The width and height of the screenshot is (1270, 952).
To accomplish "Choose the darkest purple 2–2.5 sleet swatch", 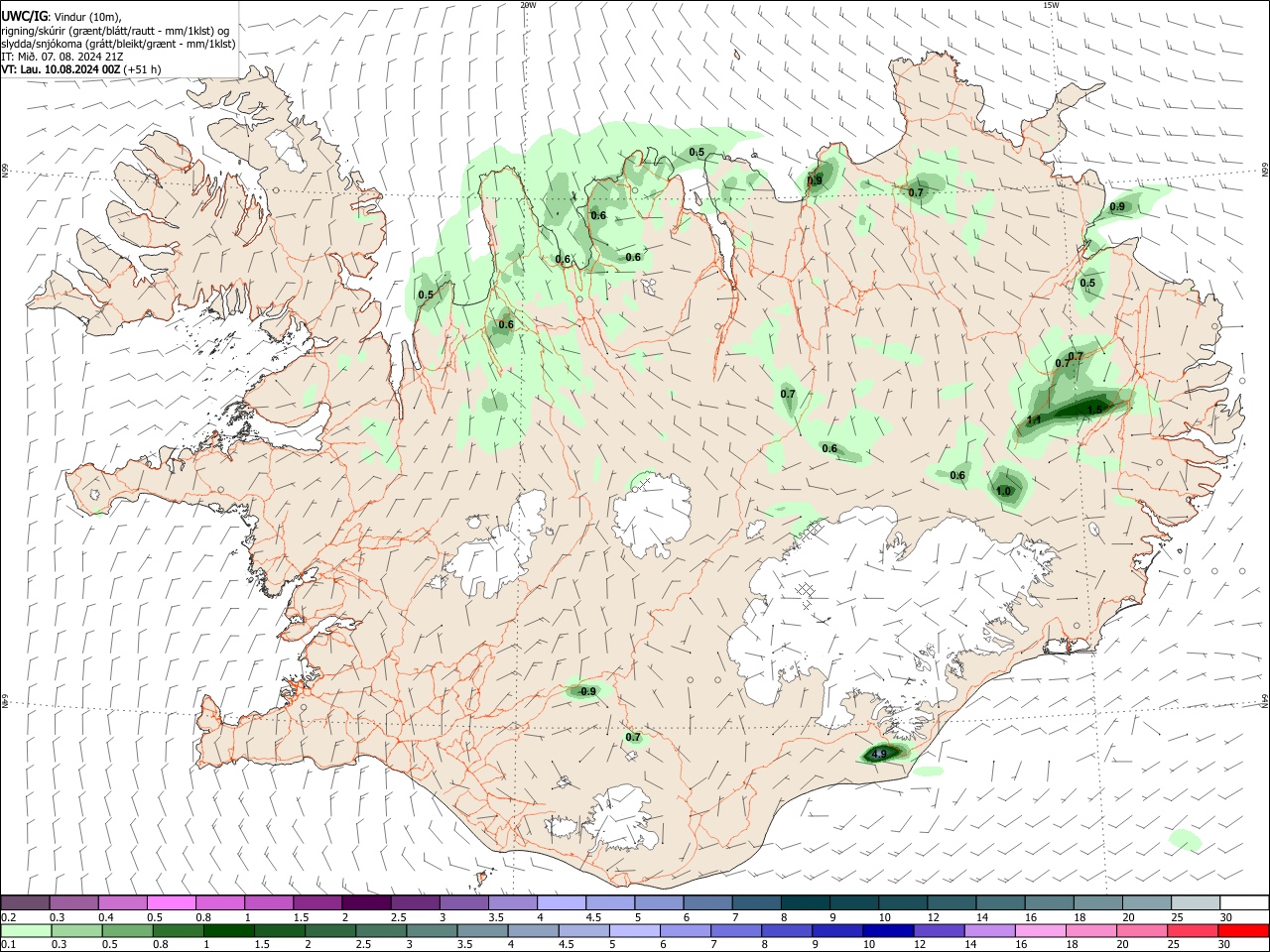I will pos(366,903).
